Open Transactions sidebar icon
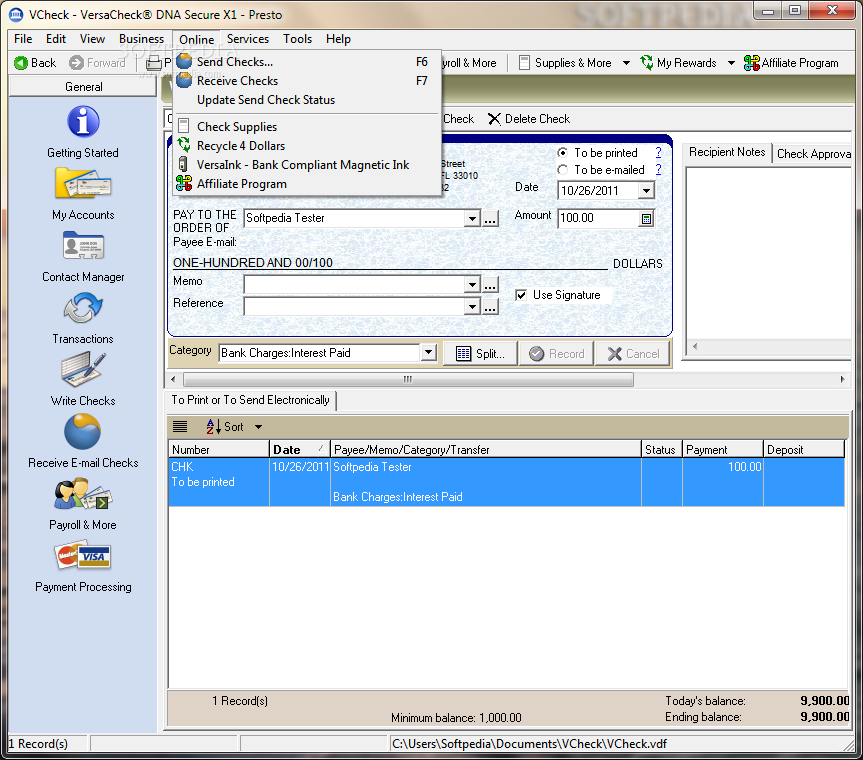This screenshot has width=863, height=760. point(83,308)
